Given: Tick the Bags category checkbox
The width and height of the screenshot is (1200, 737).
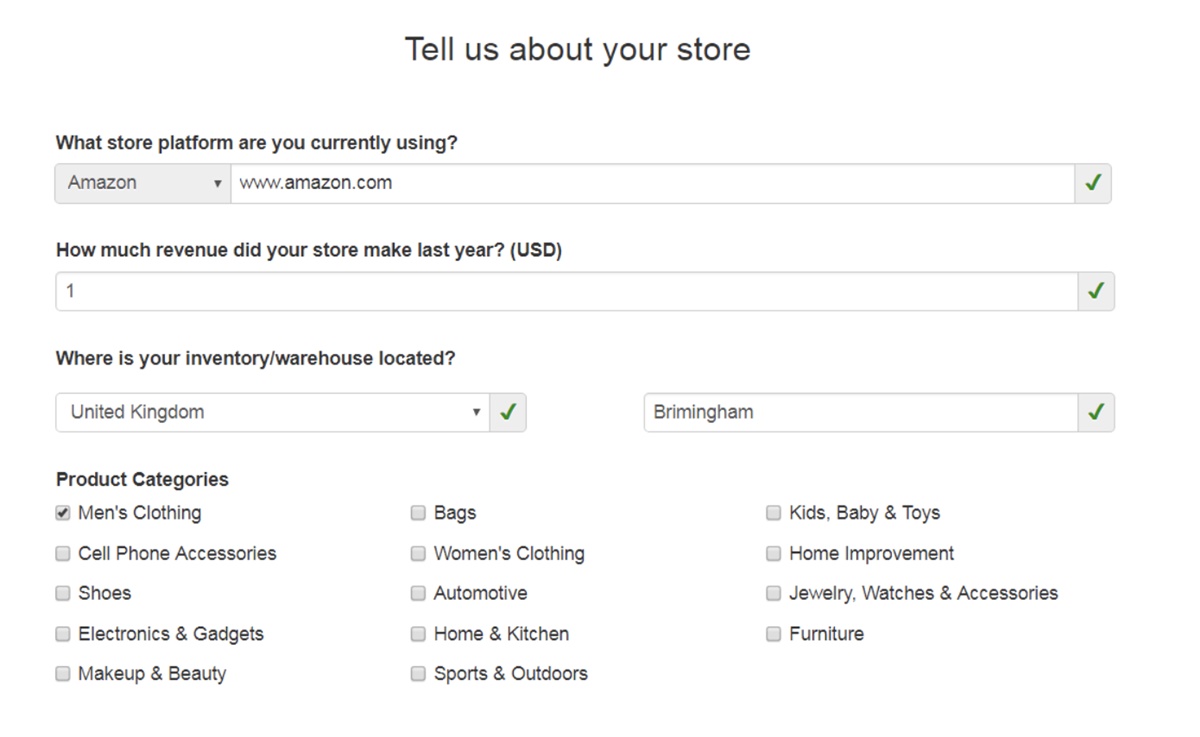Looking at the screenshot, I should tap(418, 513).
